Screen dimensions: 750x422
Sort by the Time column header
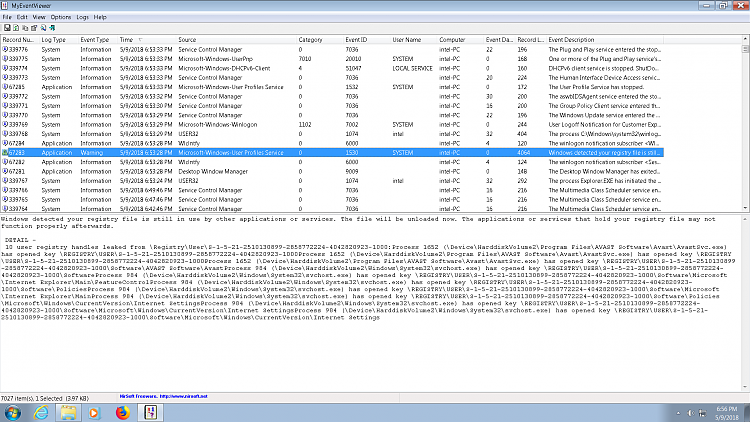click(x=147, y=40)
